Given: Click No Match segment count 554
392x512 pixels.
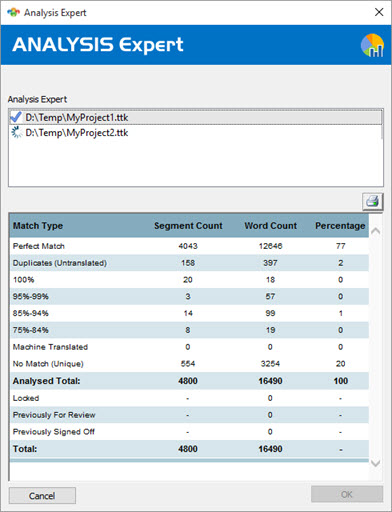Looking at the screenshot, I should point(188,364).
